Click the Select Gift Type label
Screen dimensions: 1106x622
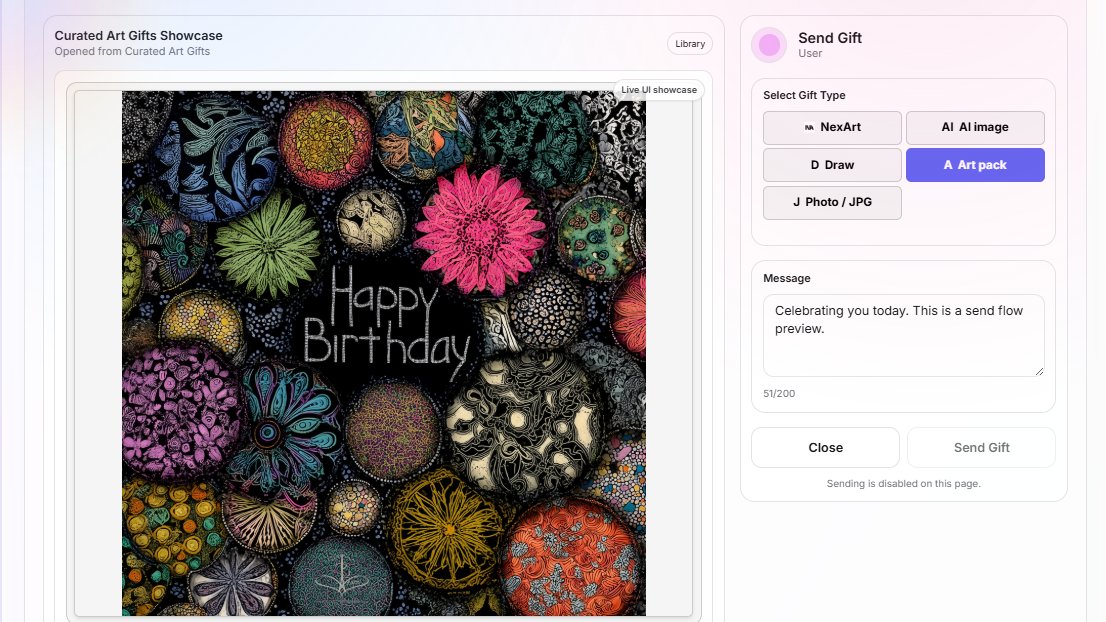click(804, 95)
